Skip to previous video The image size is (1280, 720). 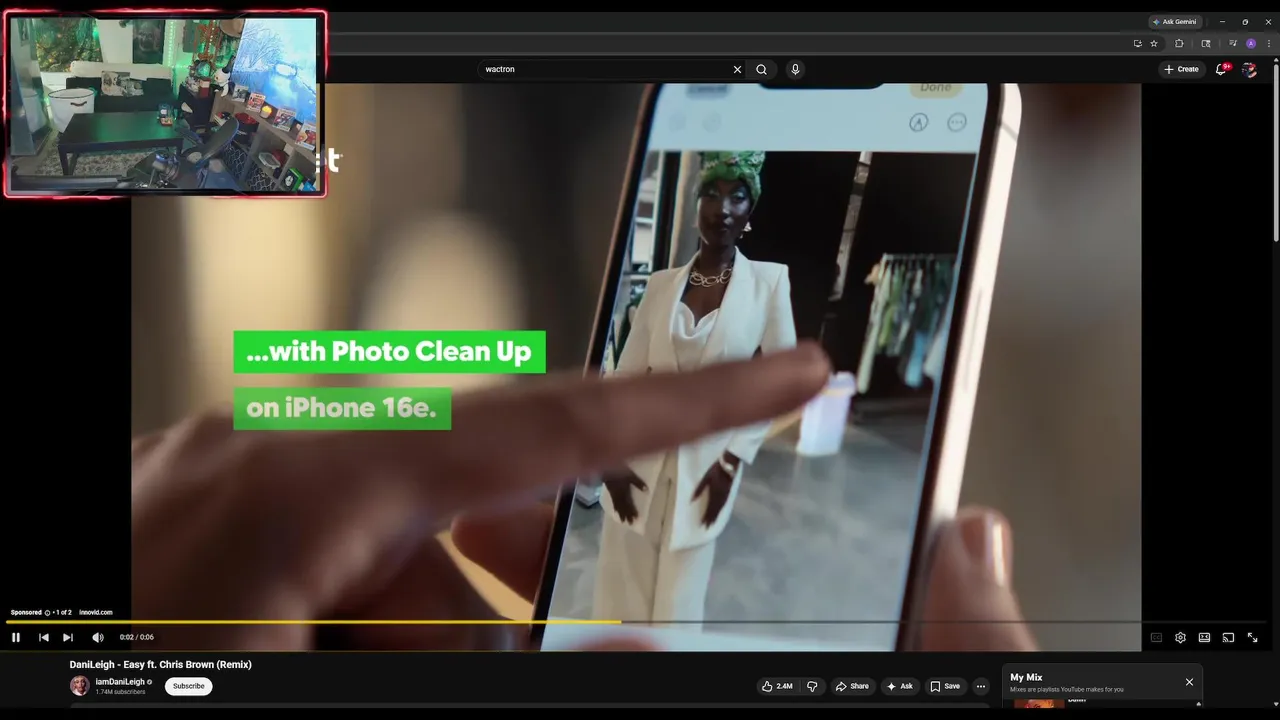pos(44,637)
